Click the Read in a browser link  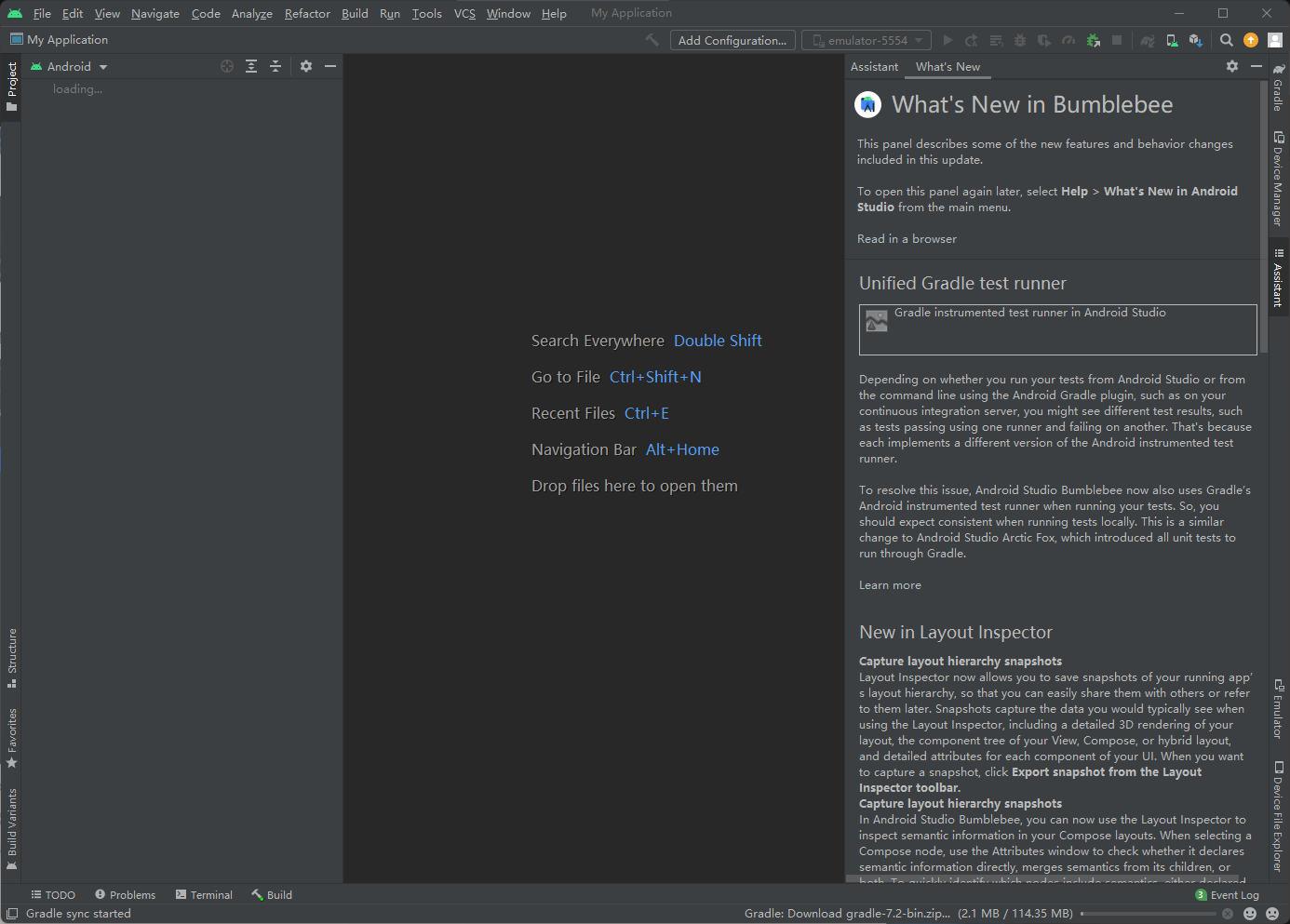point(907,238)
